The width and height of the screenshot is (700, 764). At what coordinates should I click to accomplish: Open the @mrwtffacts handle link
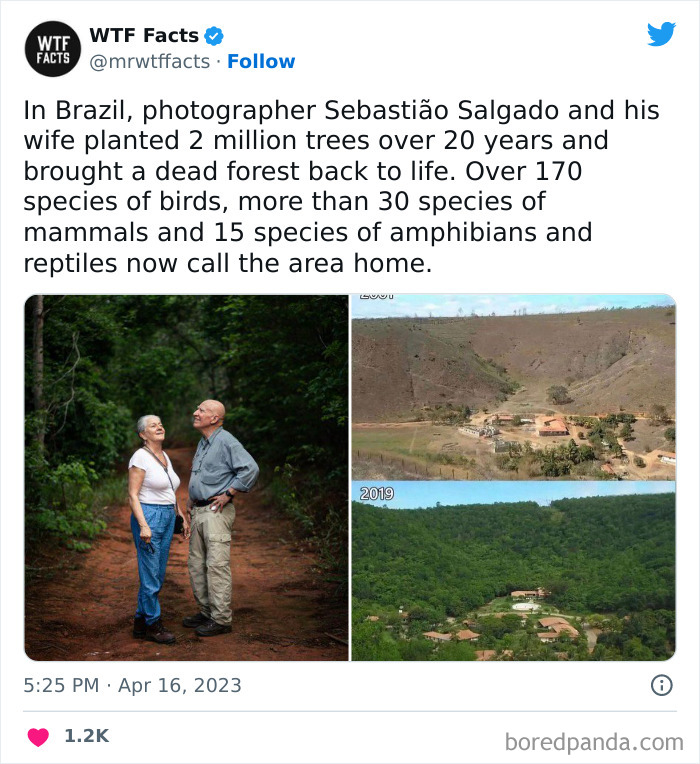point(150,62)
